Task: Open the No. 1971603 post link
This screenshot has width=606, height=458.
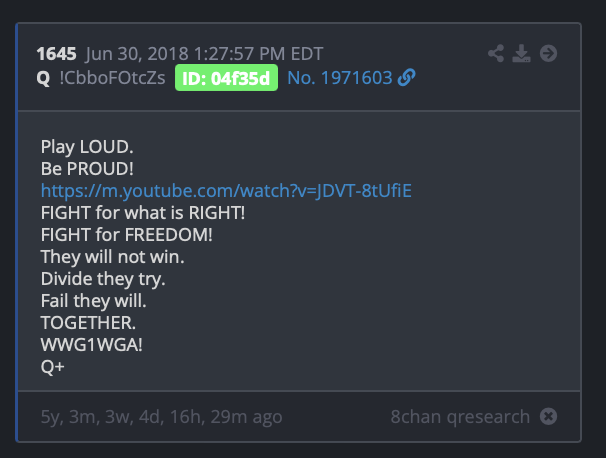Action: pos(340,78)
